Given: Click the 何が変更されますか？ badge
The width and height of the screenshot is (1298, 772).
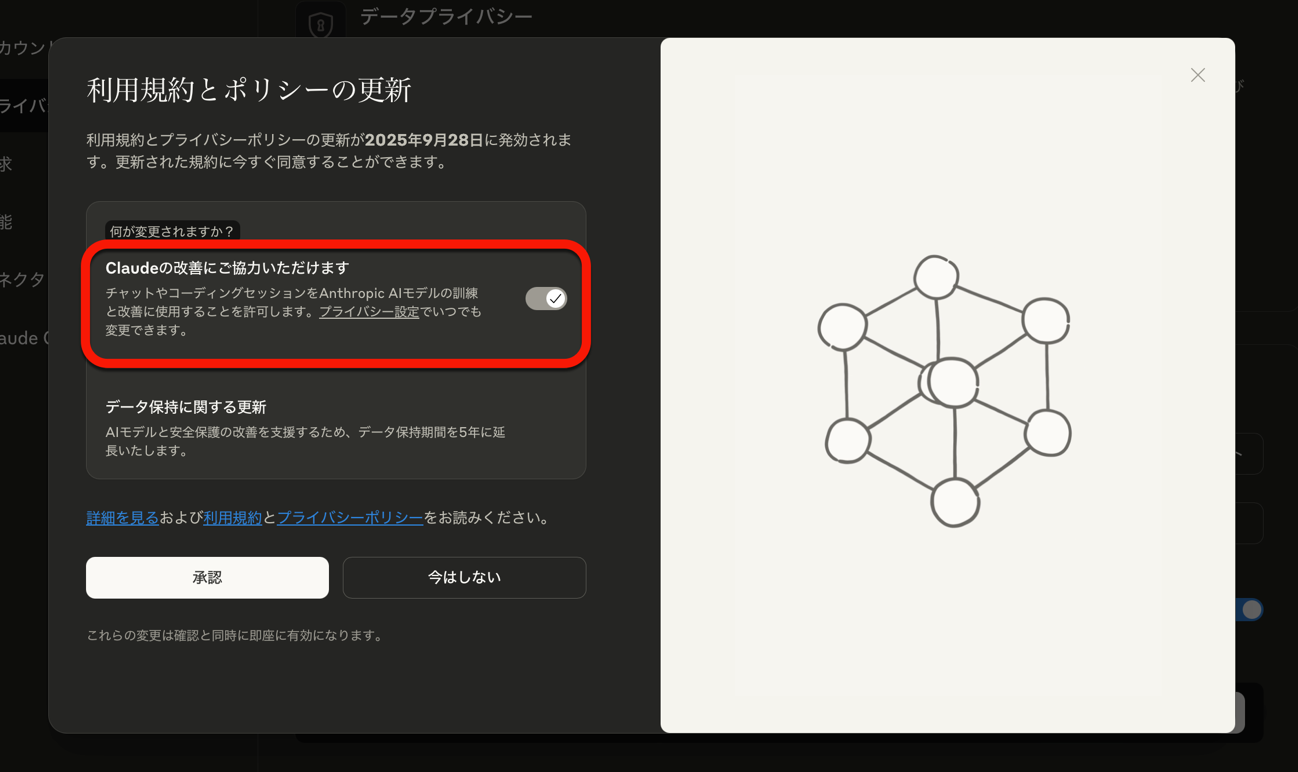Looking at the screenshot, I should pos(172,231).
